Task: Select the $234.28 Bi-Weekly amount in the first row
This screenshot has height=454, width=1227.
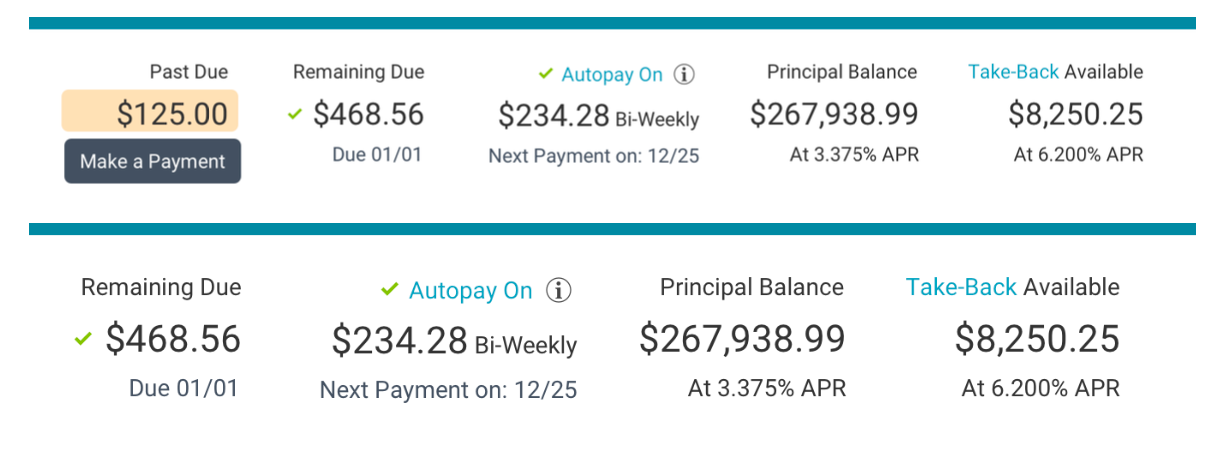Action: click(598, 115)
